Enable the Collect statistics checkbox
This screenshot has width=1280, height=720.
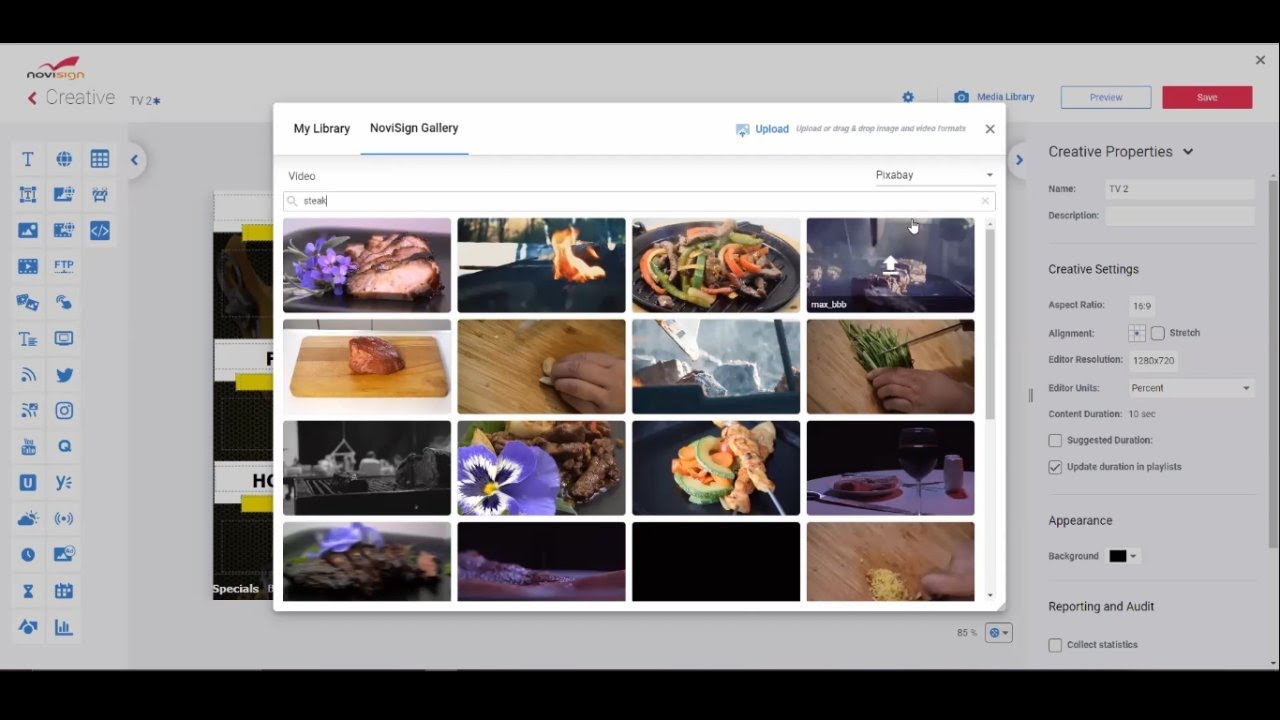coord(1055,645)
